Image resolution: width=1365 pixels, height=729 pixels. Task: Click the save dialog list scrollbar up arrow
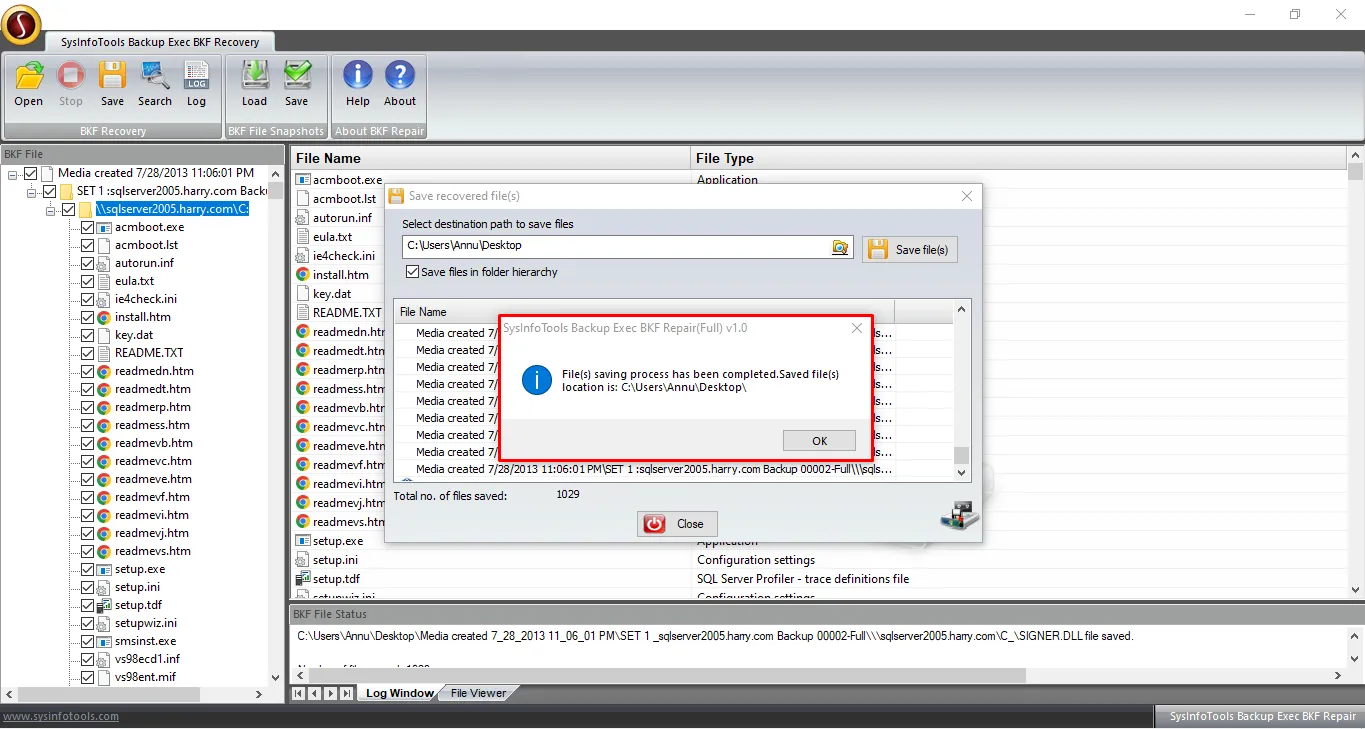(962, 309)
